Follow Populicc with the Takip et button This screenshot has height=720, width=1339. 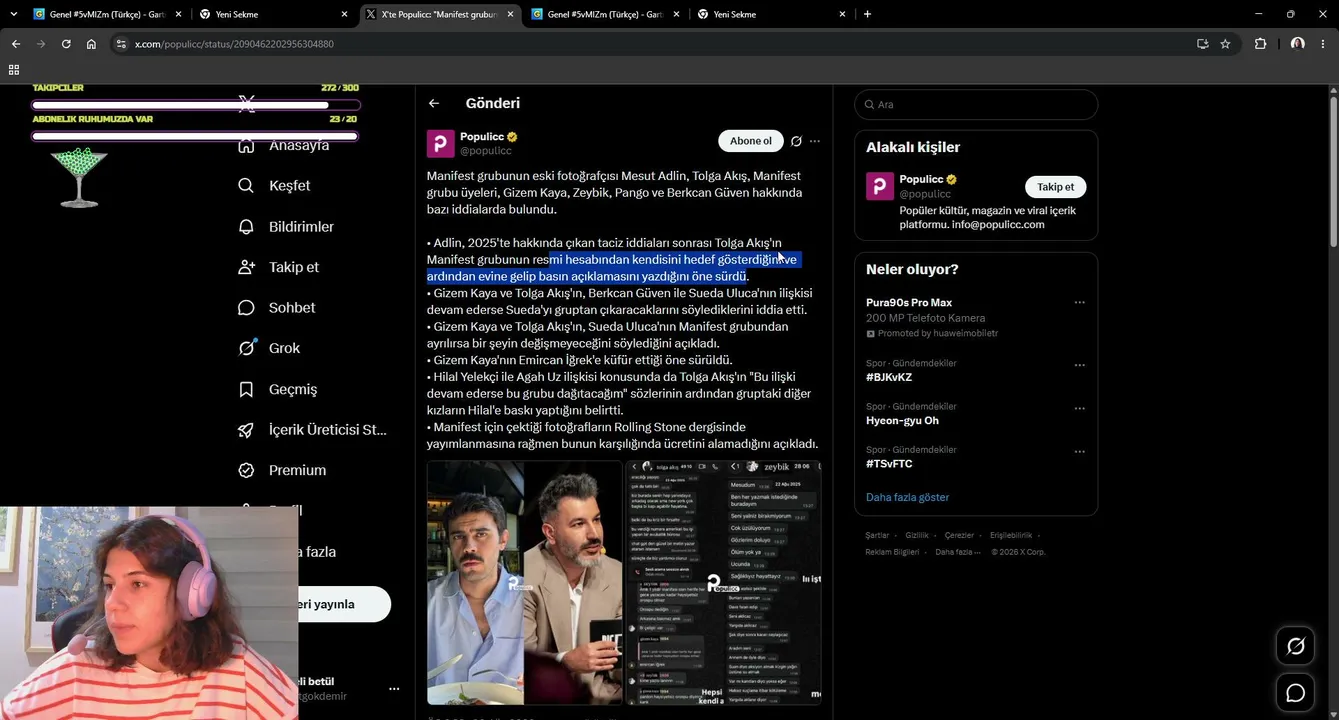(1055, 187)
